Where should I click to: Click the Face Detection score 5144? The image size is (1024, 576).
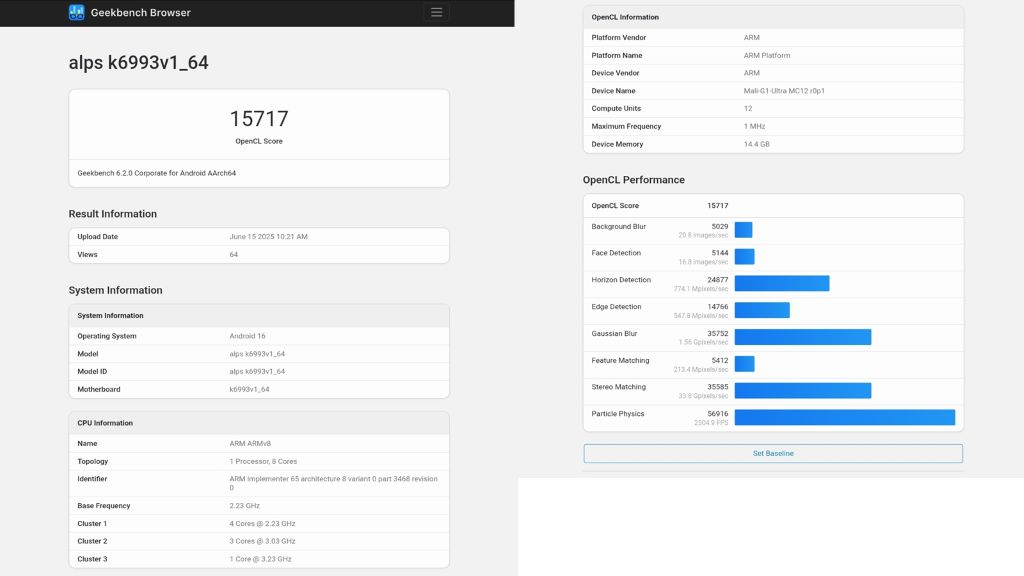720,253
